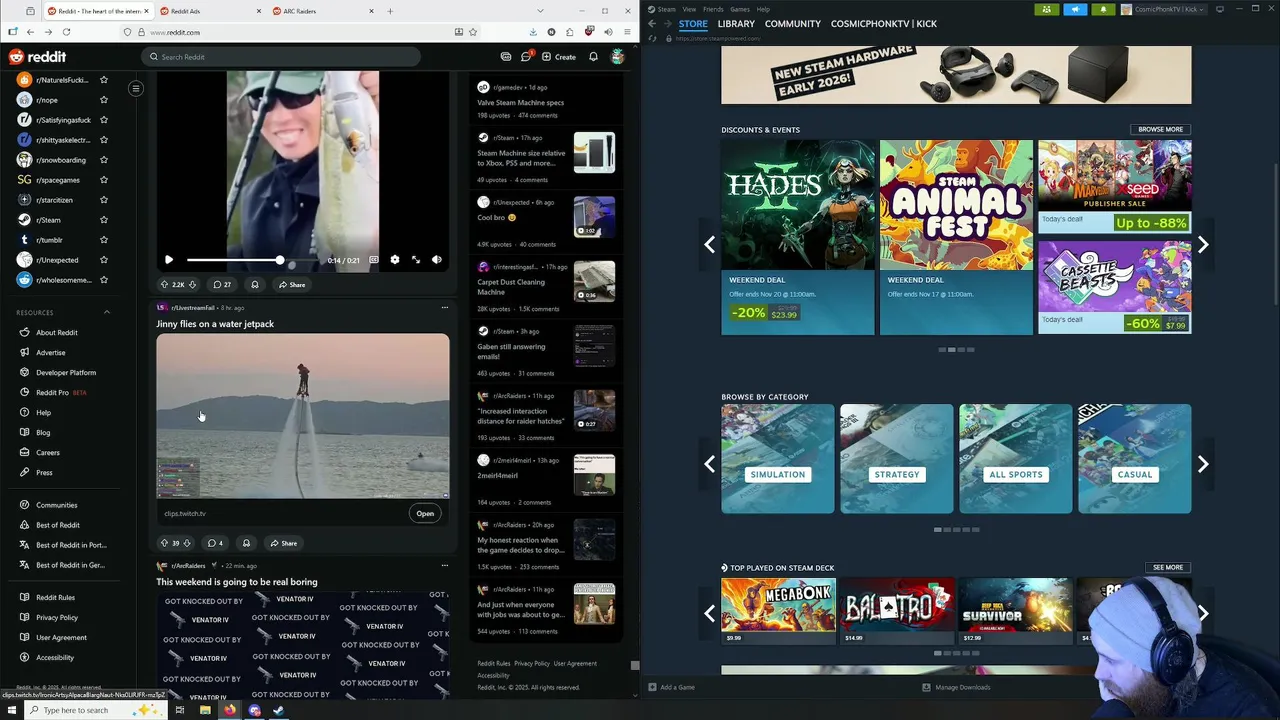
Task: Open video settings gear in Reddit player
Action: [x=394, y=260]
